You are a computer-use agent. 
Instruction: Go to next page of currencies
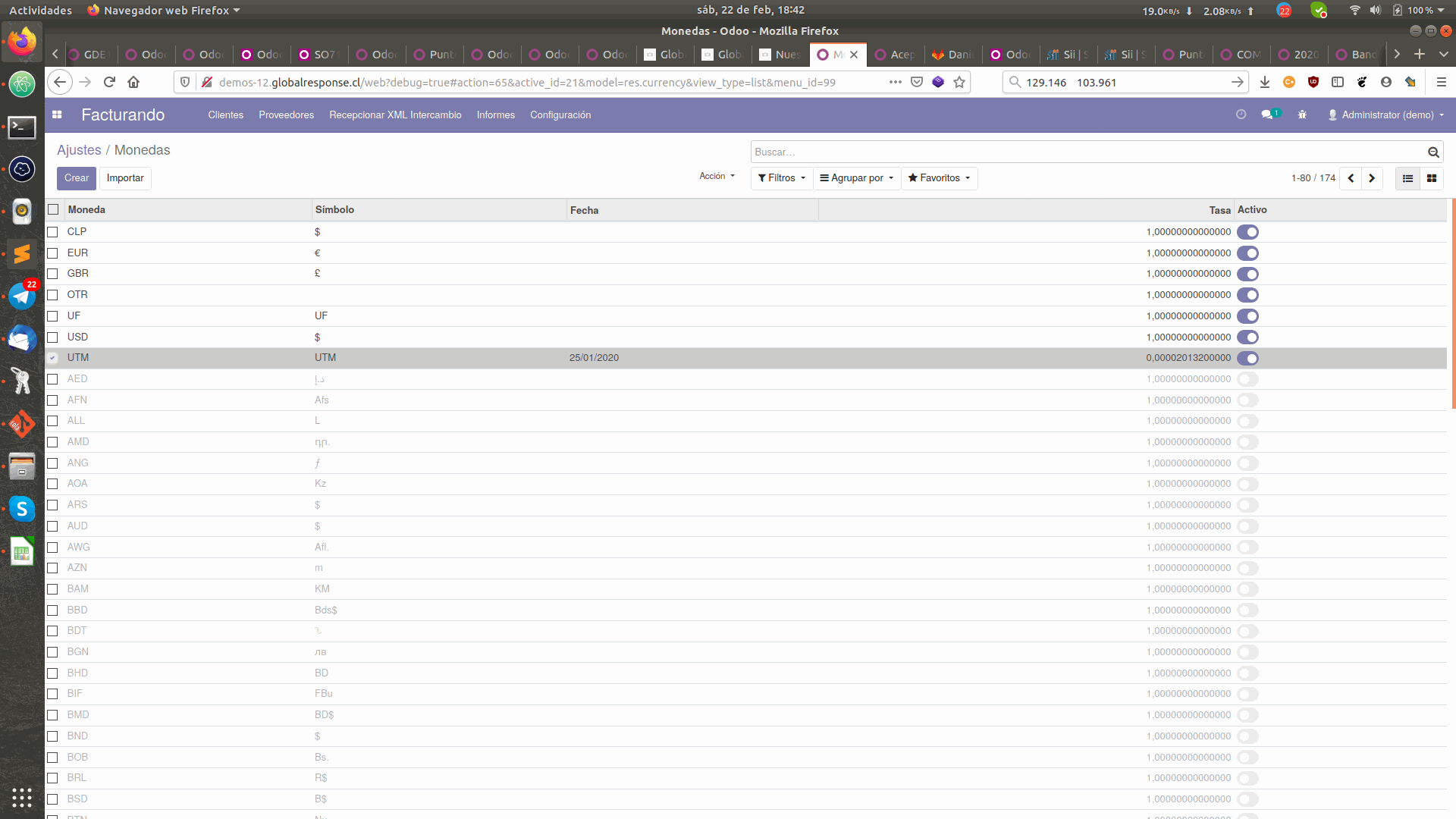1373,178
